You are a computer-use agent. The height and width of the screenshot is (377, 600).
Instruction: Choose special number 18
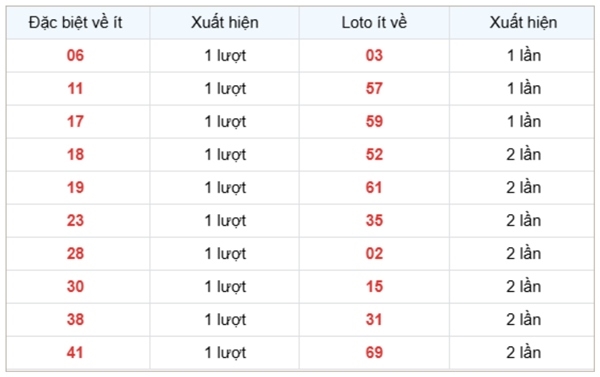tap(75, 155)
